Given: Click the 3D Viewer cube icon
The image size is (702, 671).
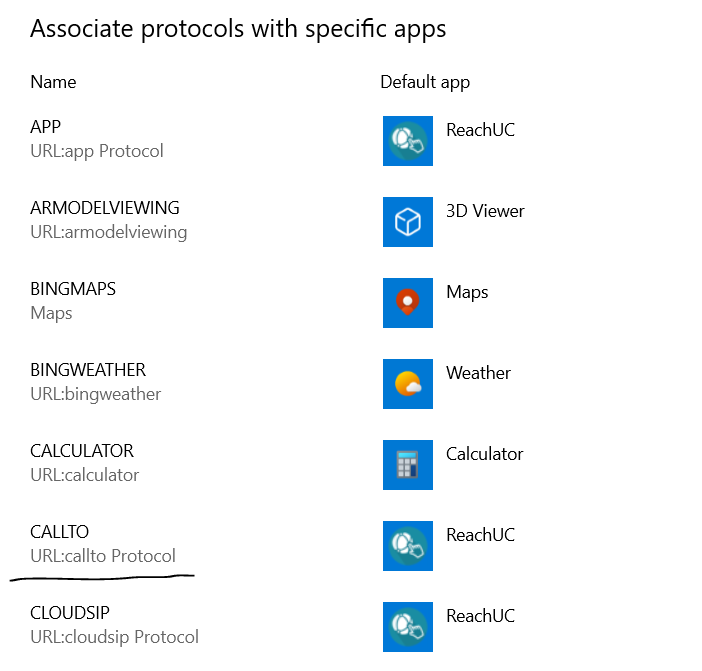Looking at the screenshot, I should pyautogui.click(x=408, y=222).
